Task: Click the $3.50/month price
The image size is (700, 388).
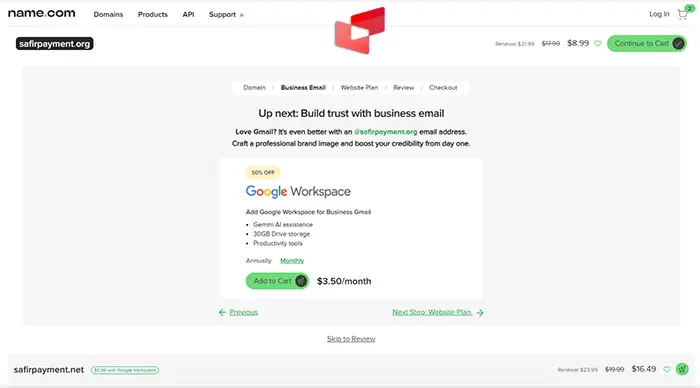Action: 344,281
